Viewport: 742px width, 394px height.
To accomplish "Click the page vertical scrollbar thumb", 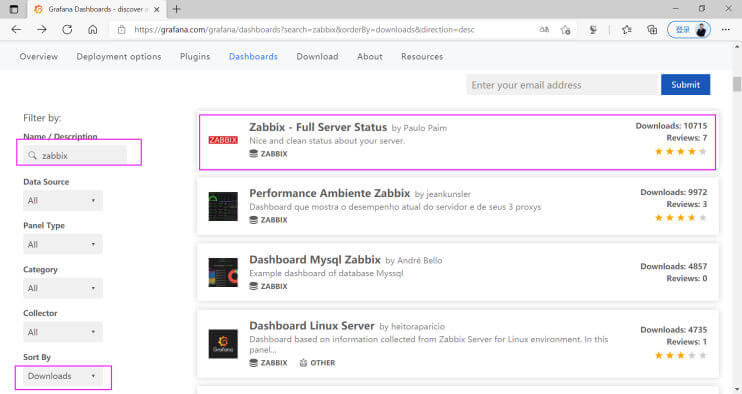I will (x=737, y=84).
